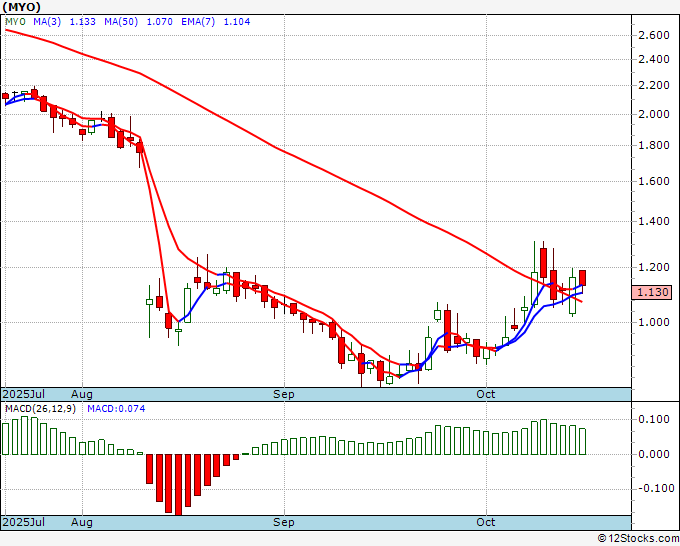680x546 pixels.
Task: Click the -0.100 MACD axis label
Action: click(656, 488)
